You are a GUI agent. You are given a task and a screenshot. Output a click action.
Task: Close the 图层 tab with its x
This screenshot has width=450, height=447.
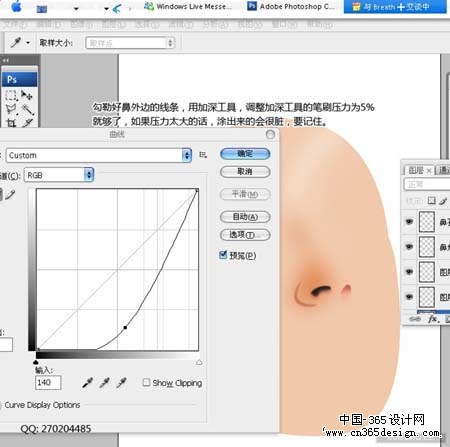click(429, 171)
